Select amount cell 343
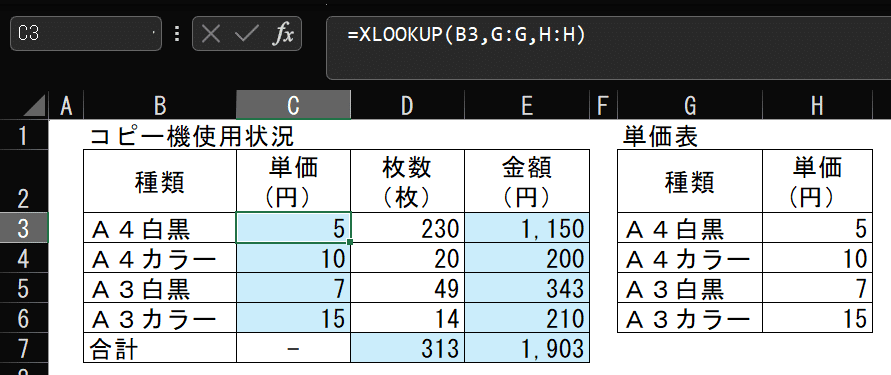The image size is (891, 375). pos(527,288)
